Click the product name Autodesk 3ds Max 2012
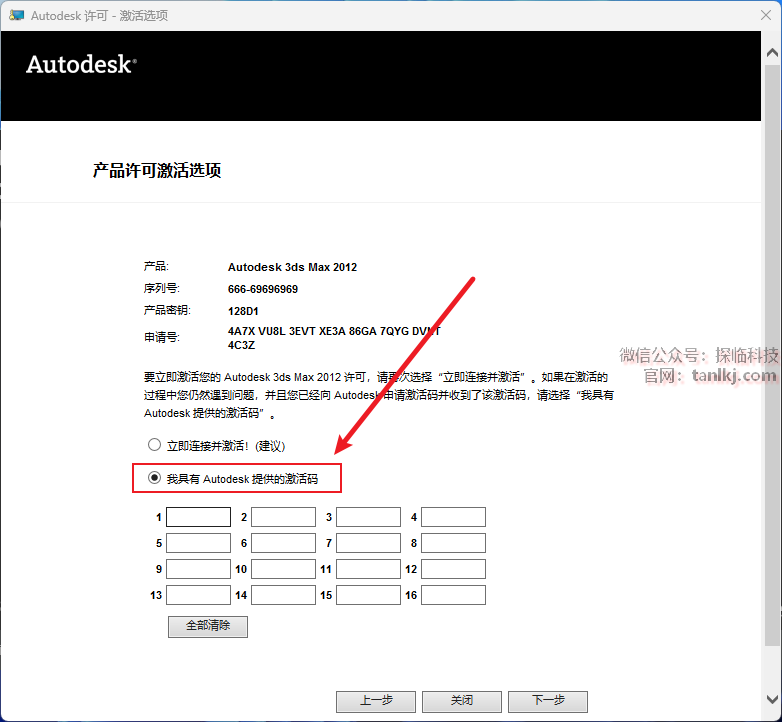This screenshot has height=722, width=782. [292, 267]
